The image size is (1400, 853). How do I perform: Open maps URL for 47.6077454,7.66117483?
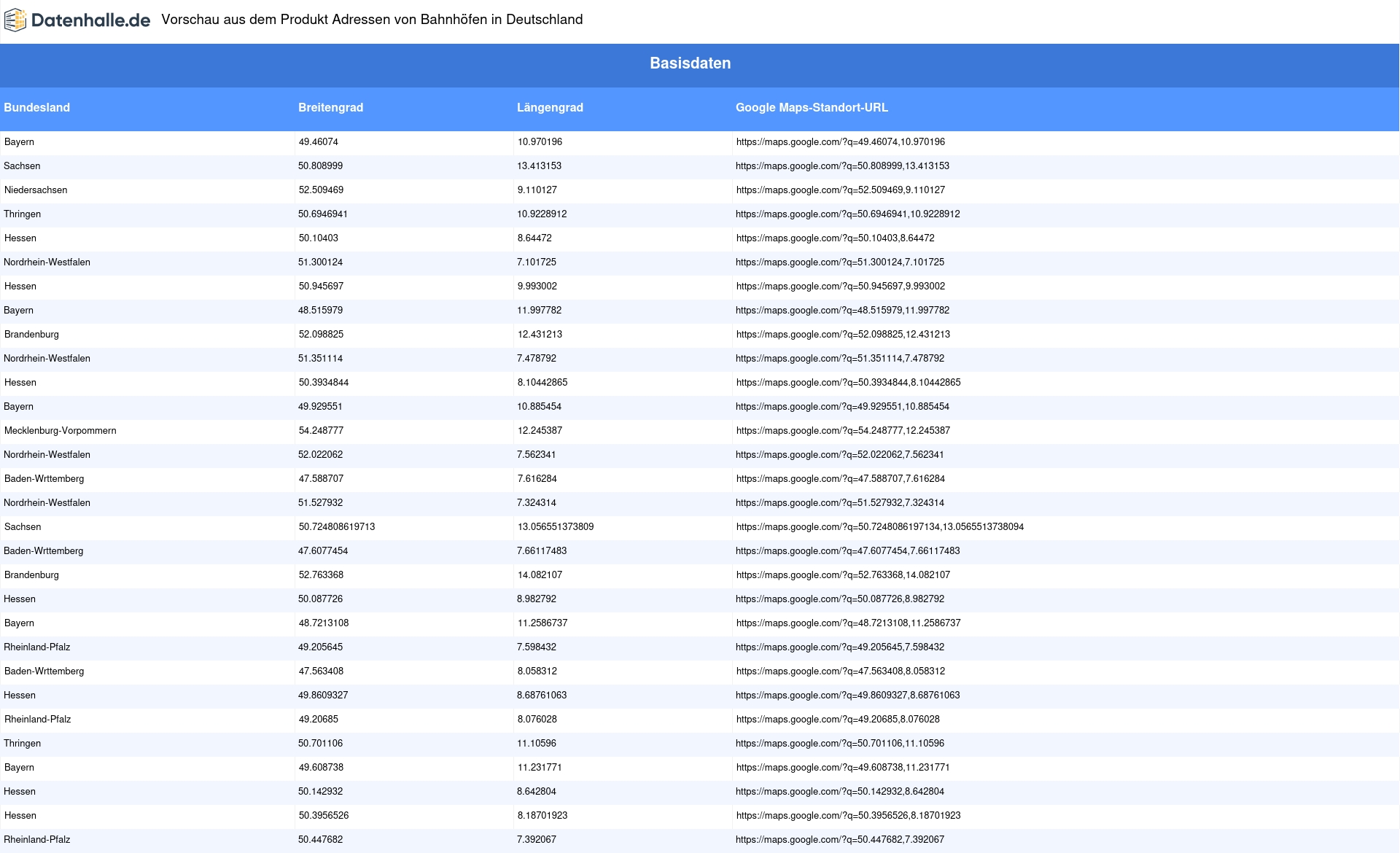pos(847,551)
